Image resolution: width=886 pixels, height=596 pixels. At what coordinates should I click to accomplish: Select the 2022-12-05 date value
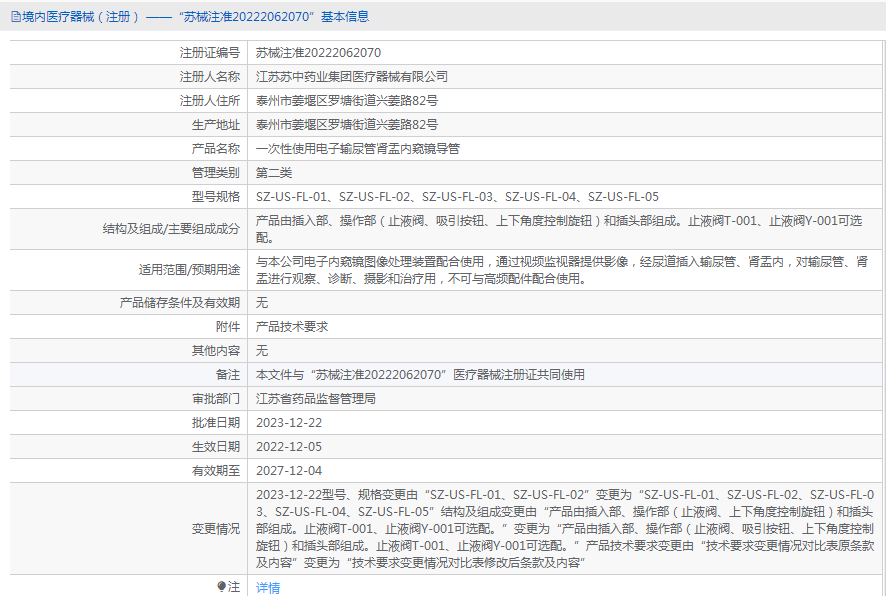(x=289, y=446)
